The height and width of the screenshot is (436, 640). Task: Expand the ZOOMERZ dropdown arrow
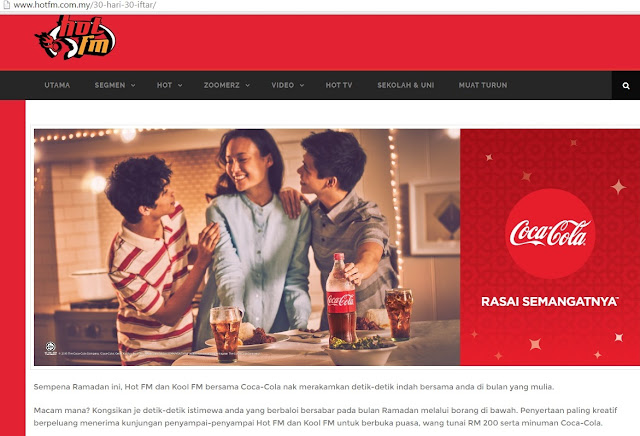click(247, 85)
